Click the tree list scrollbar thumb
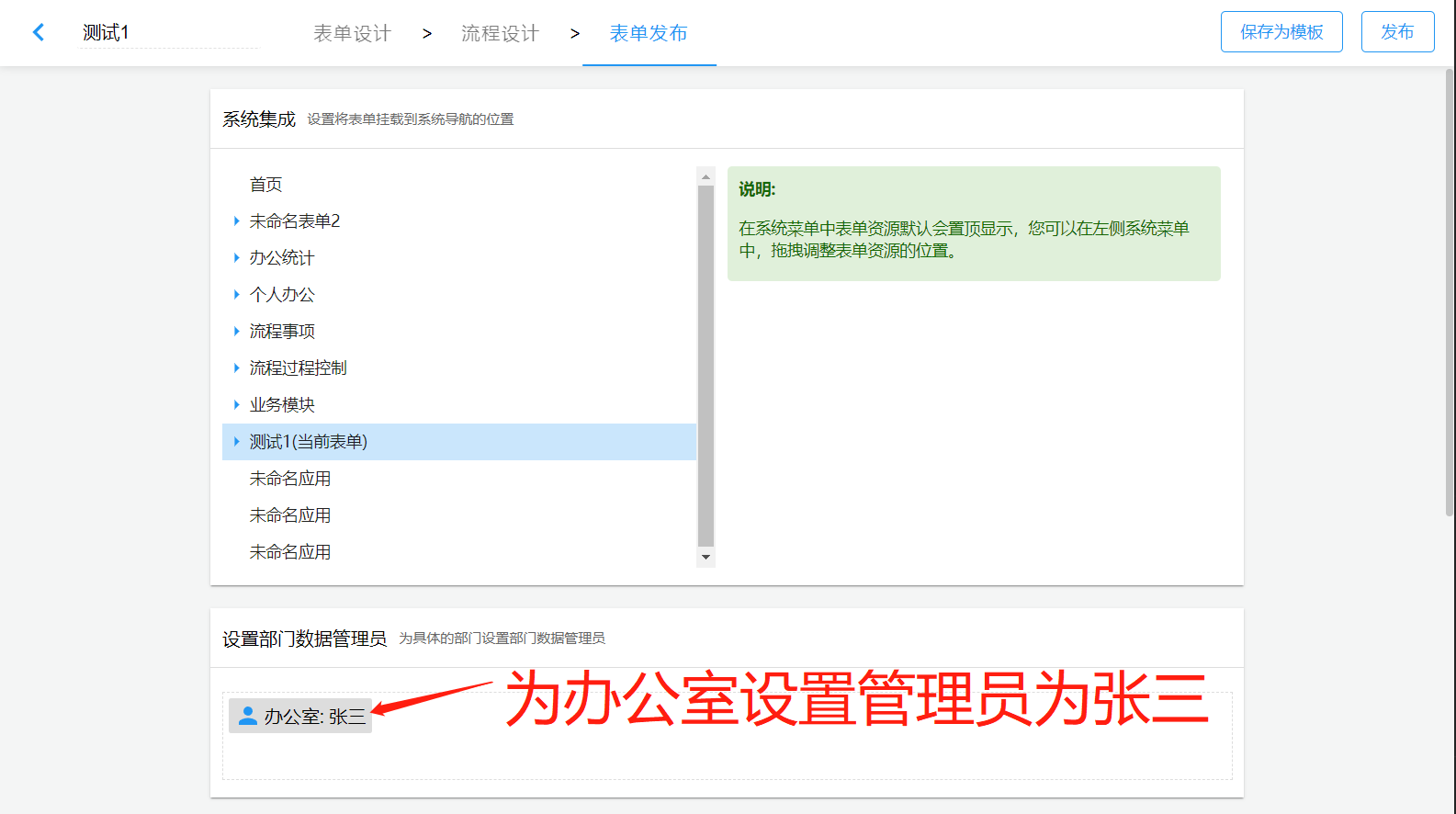The image size is (1456, 814). [705, 367]
